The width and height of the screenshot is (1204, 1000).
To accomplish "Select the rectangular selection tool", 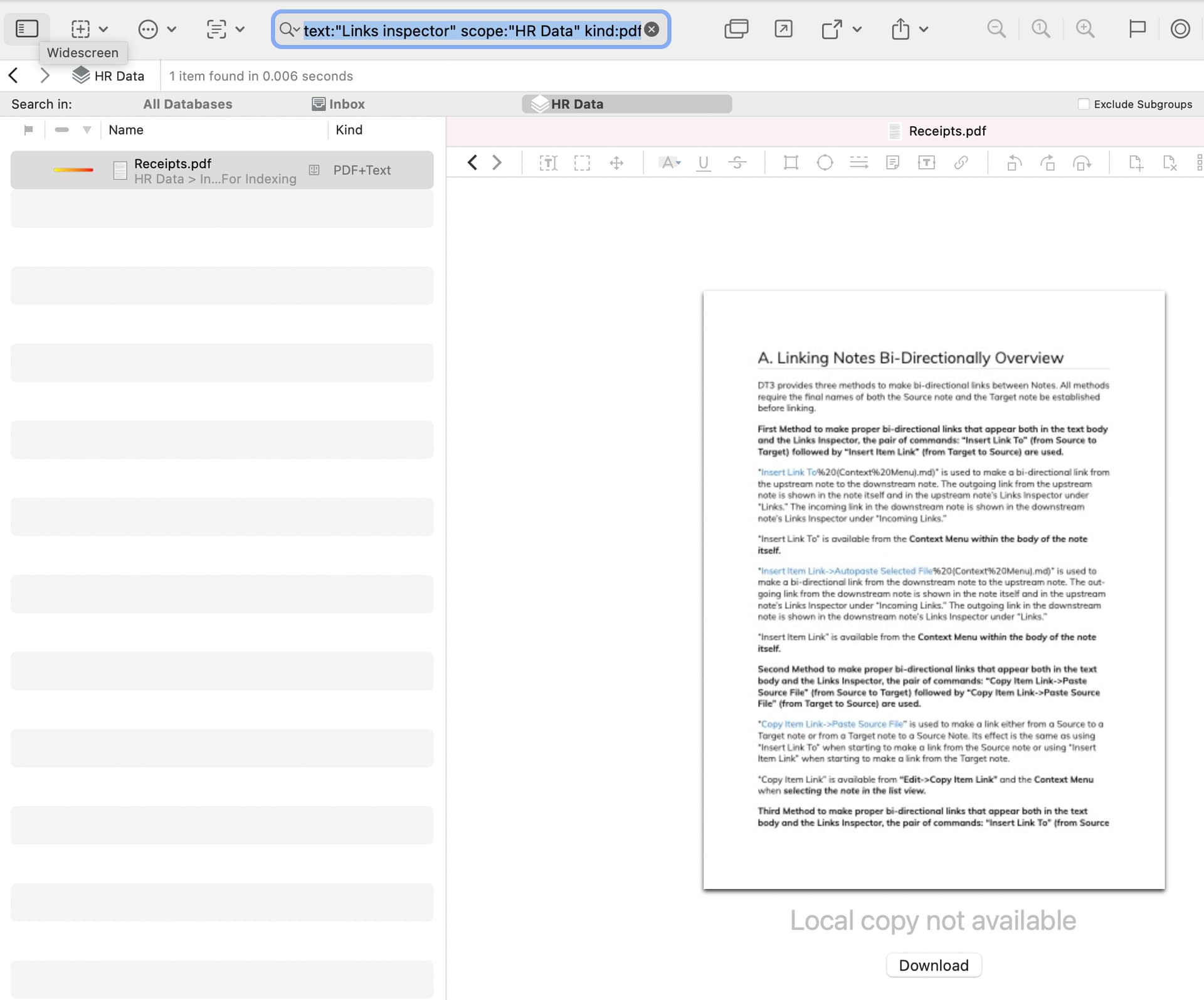I will tap(582, 163).
